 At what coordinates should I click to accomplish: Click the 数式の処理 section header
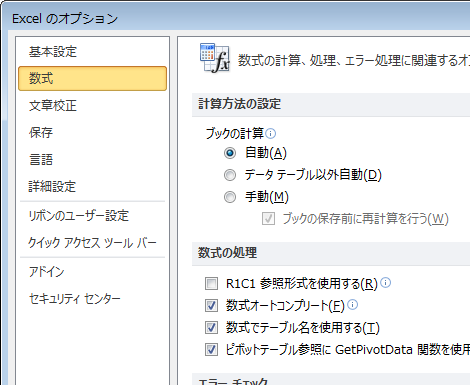227,253
